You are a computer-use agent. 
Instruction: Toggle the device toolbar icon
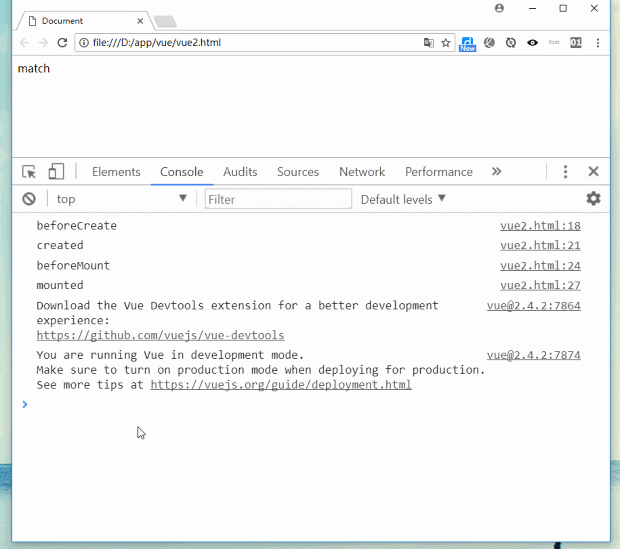pos(57,172)
